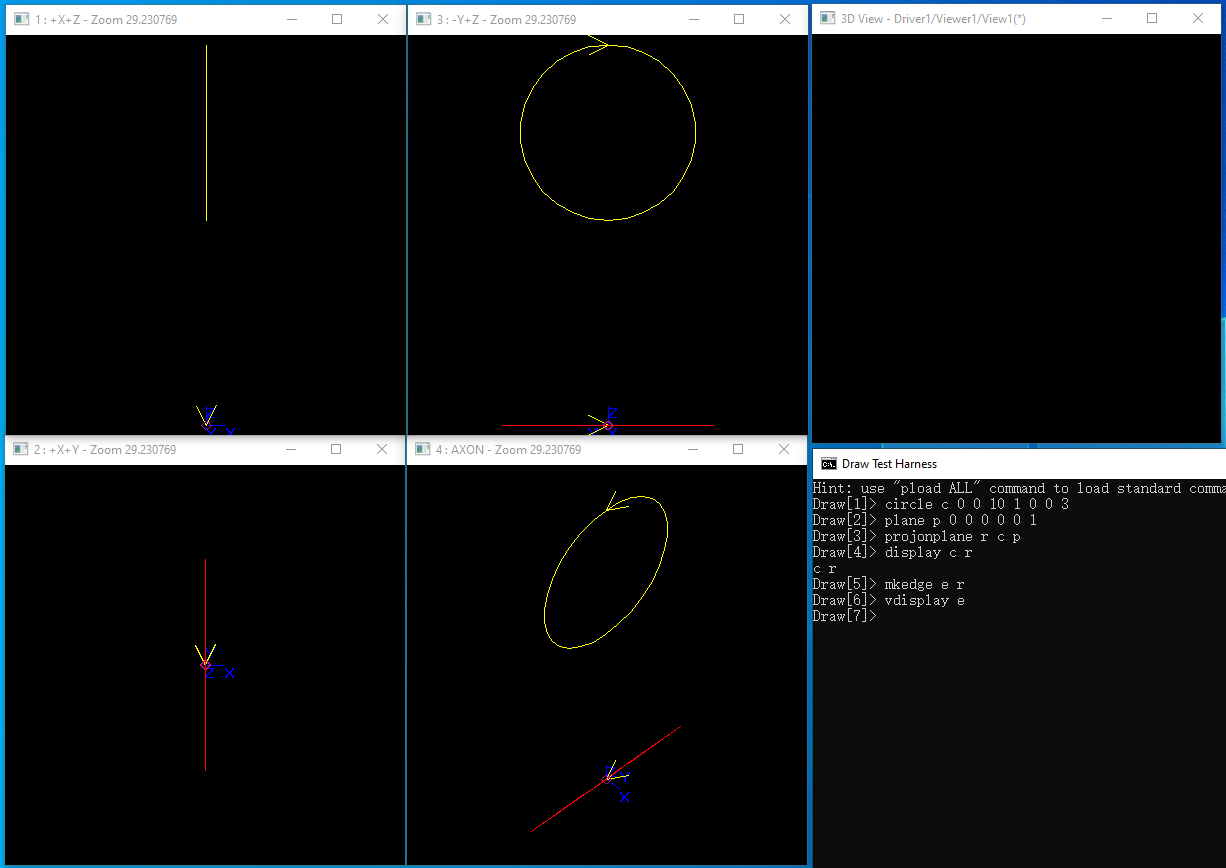Maximize the 4 : AXON view window
1226x868 pixels.
[738, 450]
